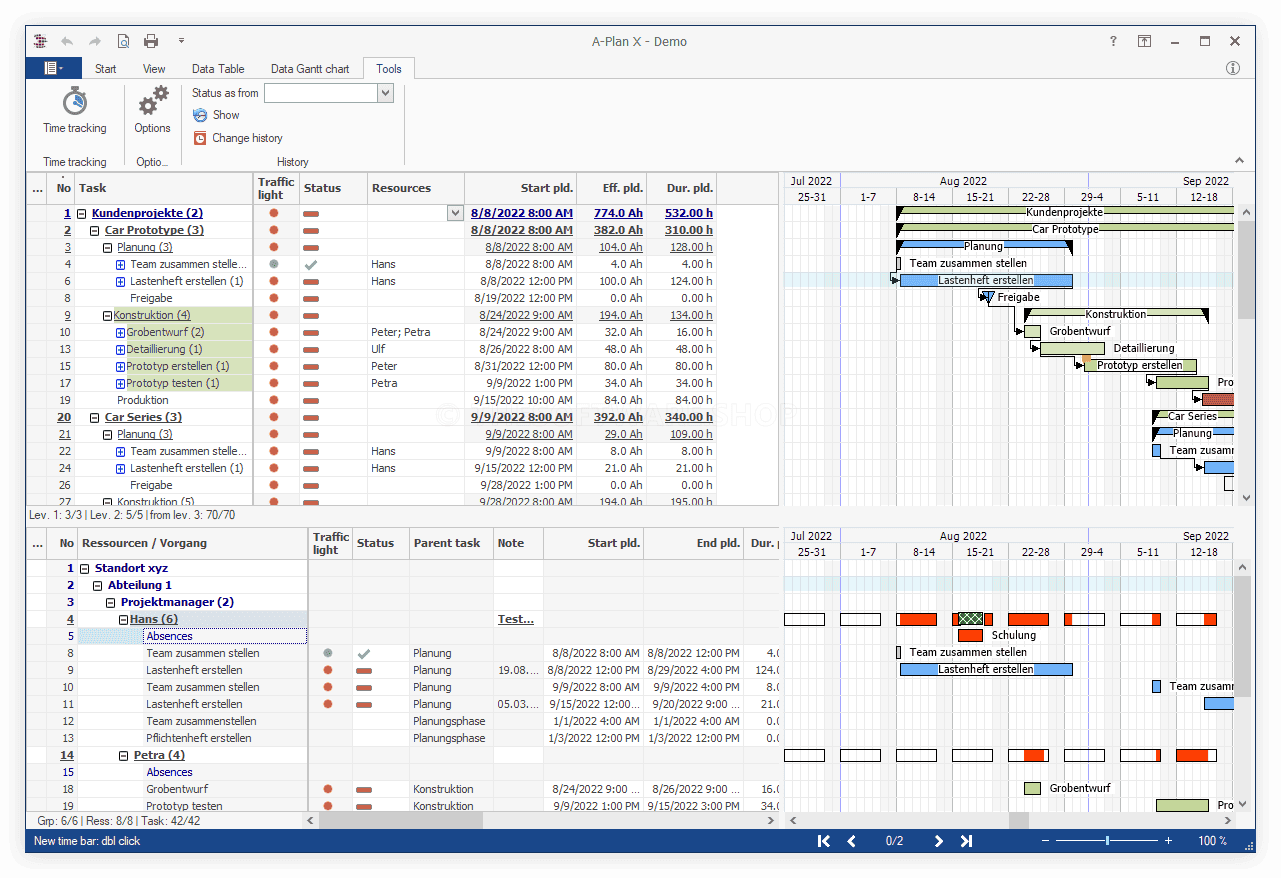This screenshot has width=1281, height=878.
Task: Click the Abteilung 1 tree row
Action: [x=403, y=585]
